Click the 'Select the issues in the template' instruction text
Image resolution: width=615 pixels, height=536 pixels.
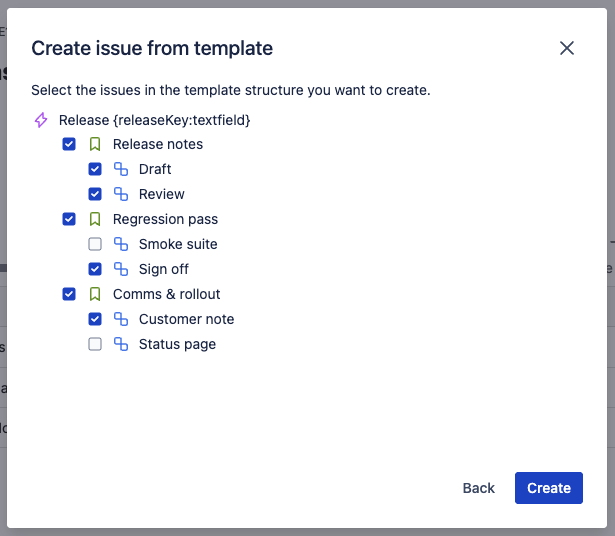[x=231, y=90]
